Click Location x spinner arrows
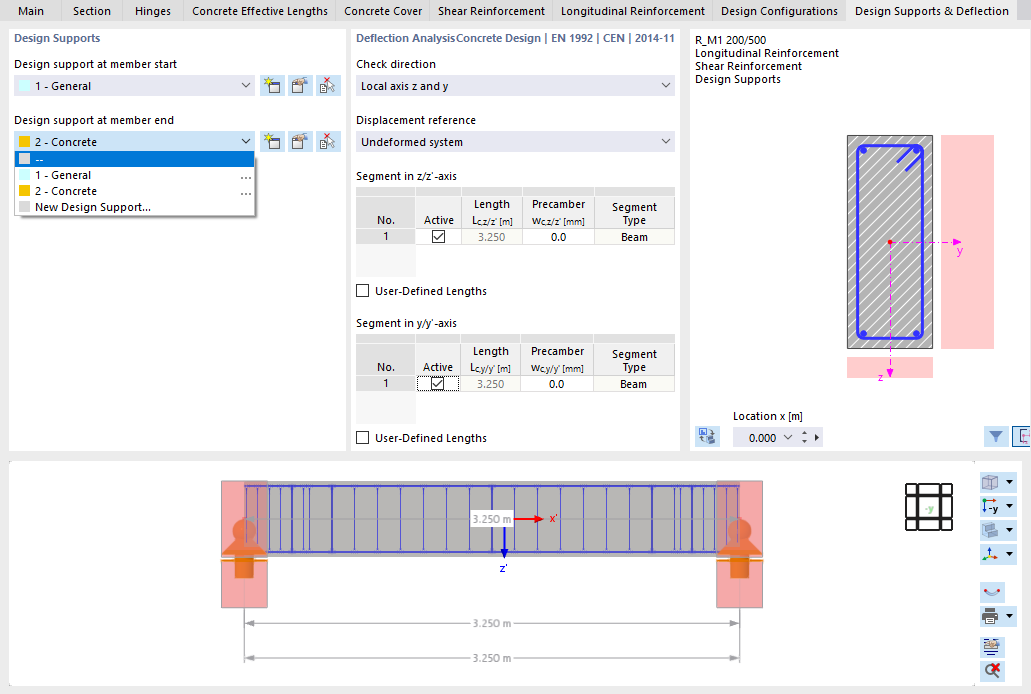 coord(804,437)
